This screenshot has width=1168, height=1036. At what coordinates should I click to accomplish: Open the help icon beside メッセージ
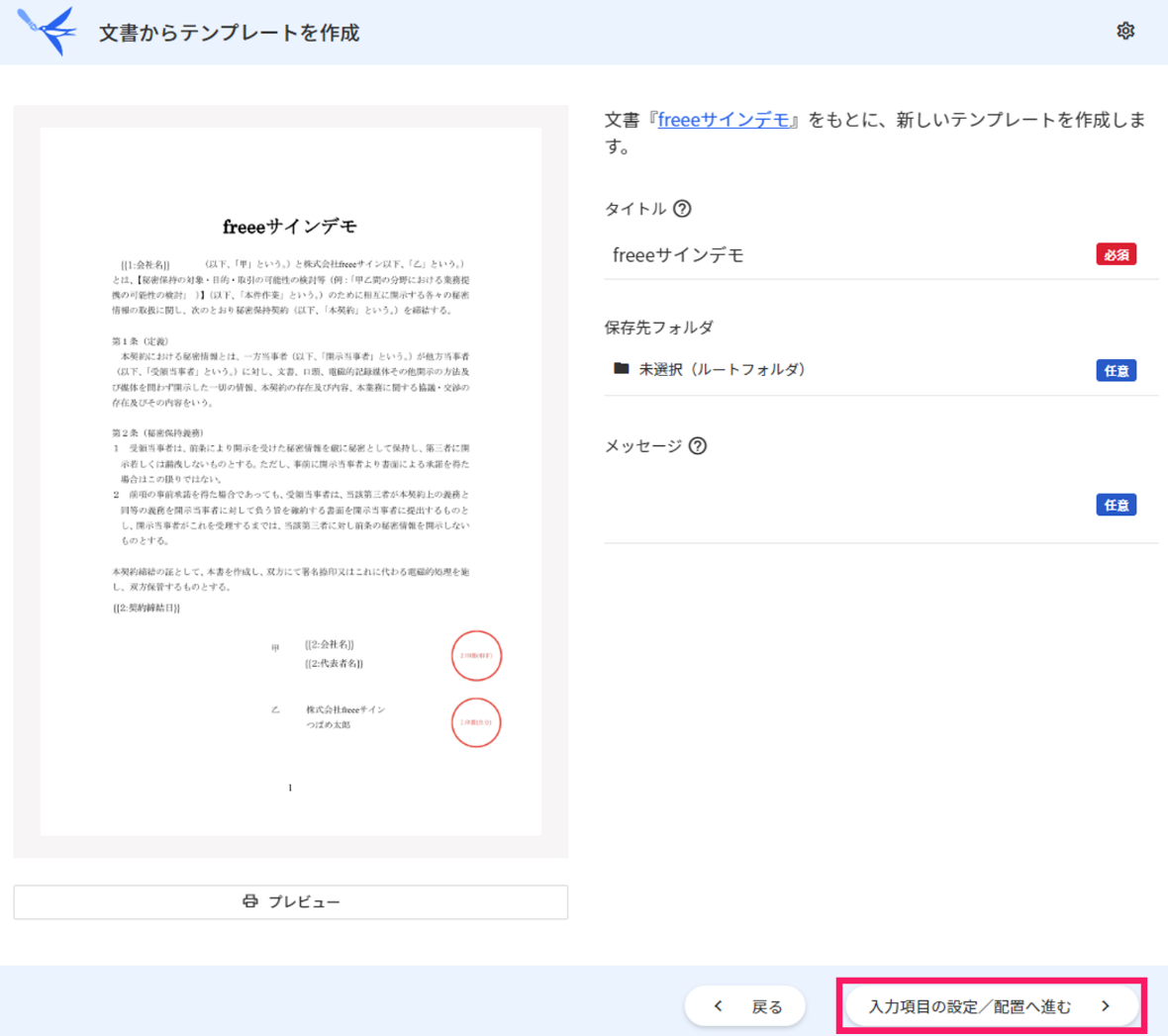click(x=697, y=445)
